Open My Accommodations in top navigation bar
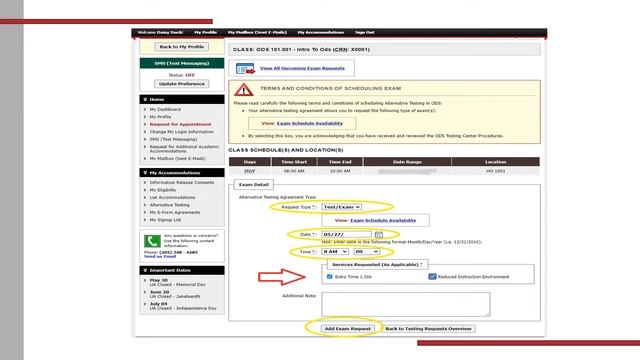 tap(320, 32)
